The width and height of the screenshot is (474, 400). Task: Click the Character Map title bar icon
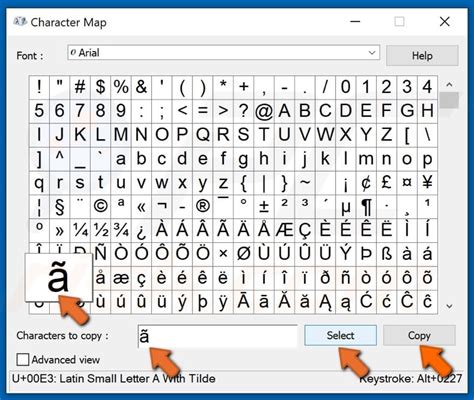point(20,22)
